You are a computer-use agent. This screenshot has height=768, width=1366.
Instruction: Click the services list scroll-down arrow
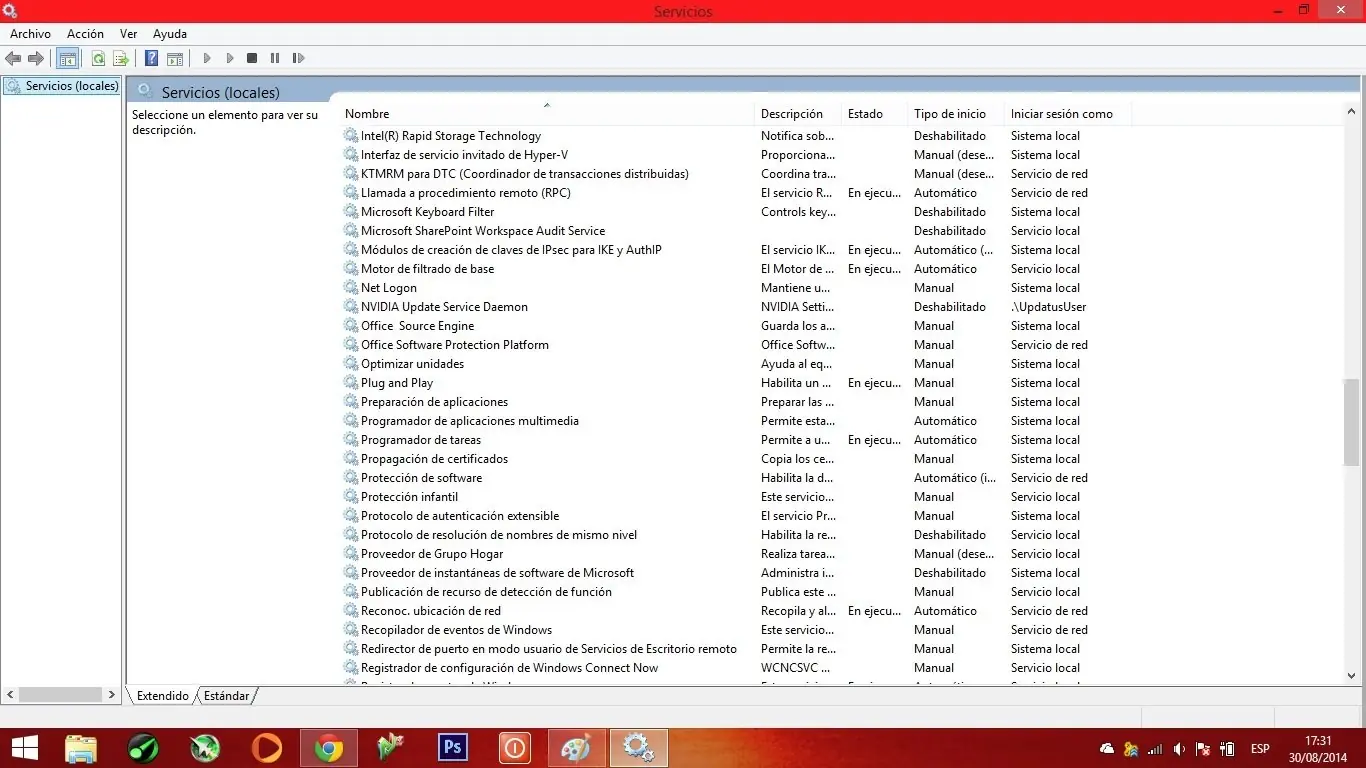1352,676
